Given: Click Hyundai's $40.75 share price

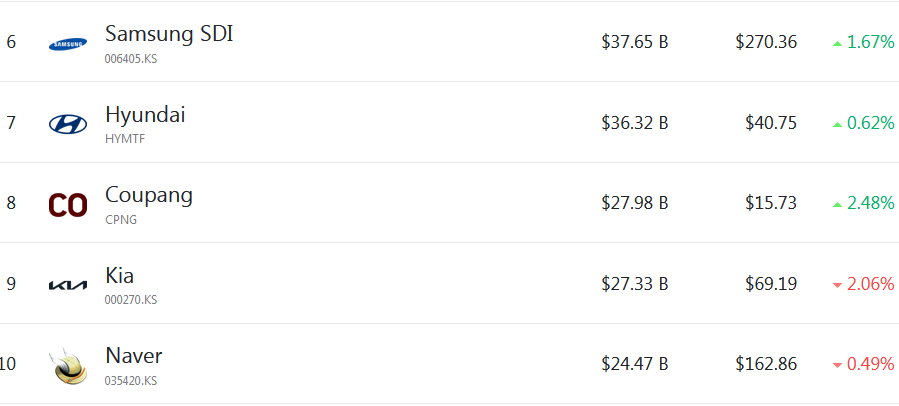Looking at the screenshot, I should pos(771,123).
